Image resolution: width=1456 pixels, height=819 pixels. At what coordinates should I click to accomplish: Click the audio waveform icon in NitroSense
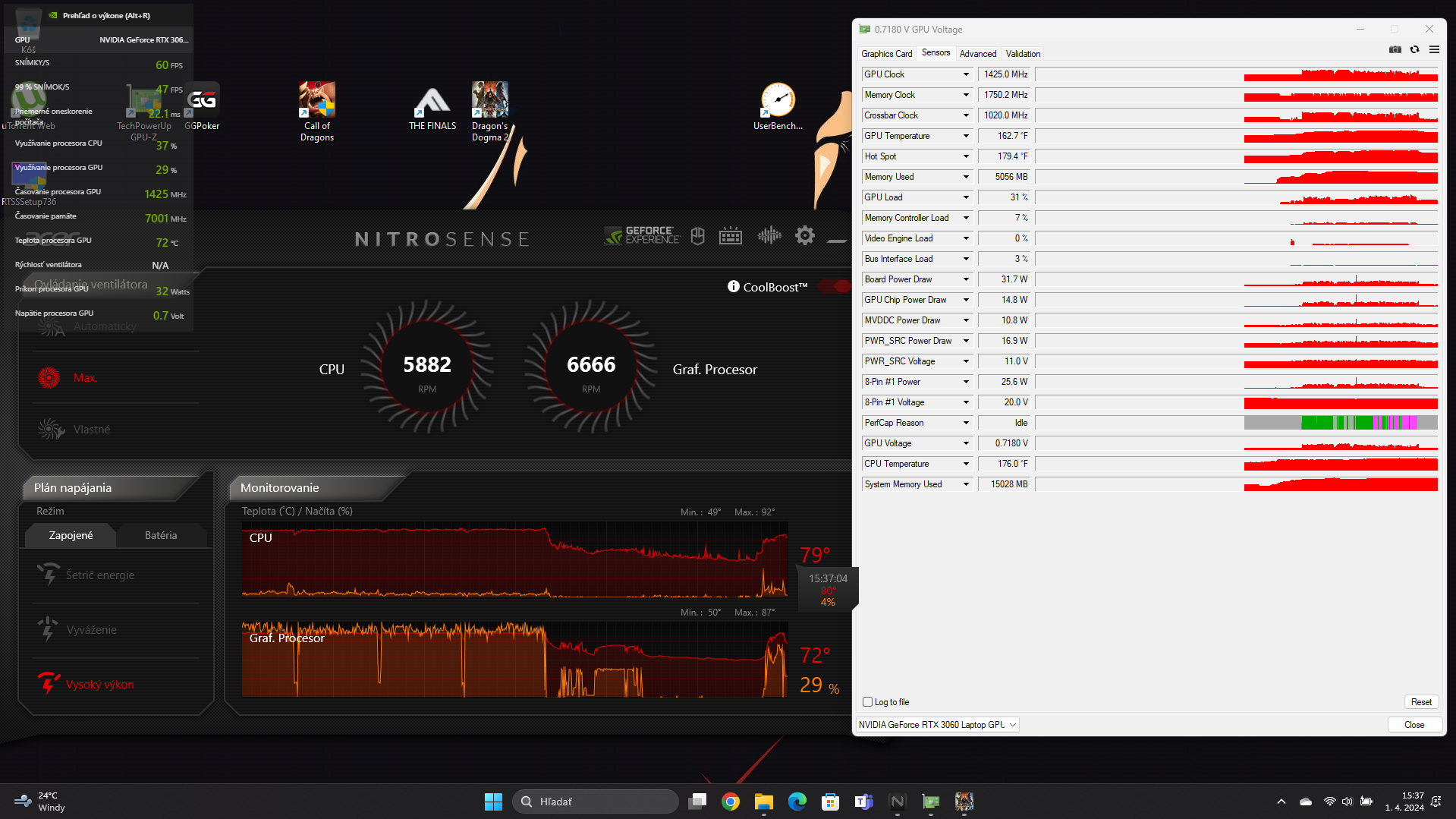pos(769,235)
